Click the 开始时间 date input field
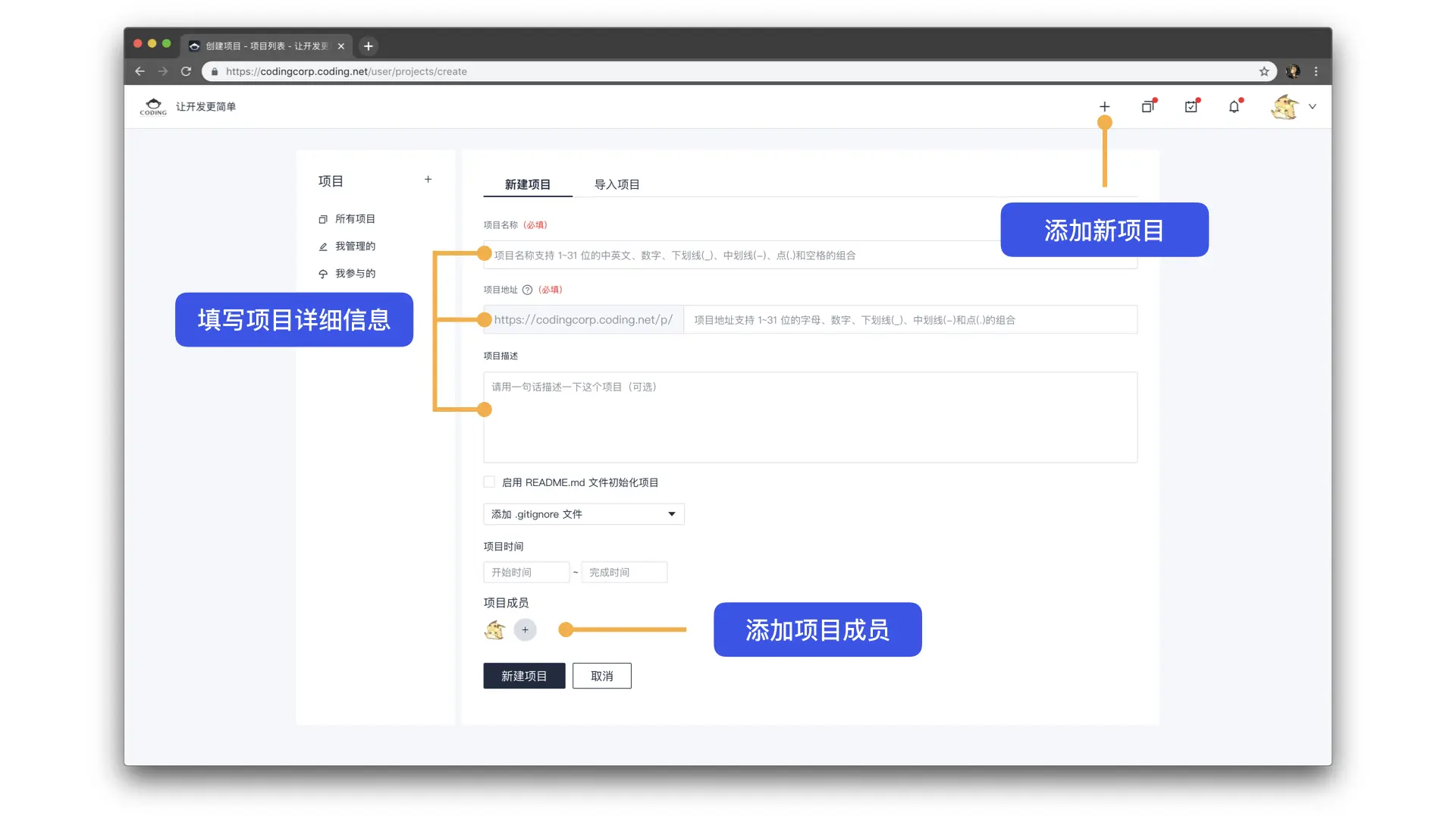The width and height of the screenshot is (1456, 819). [x=526, y=572]
